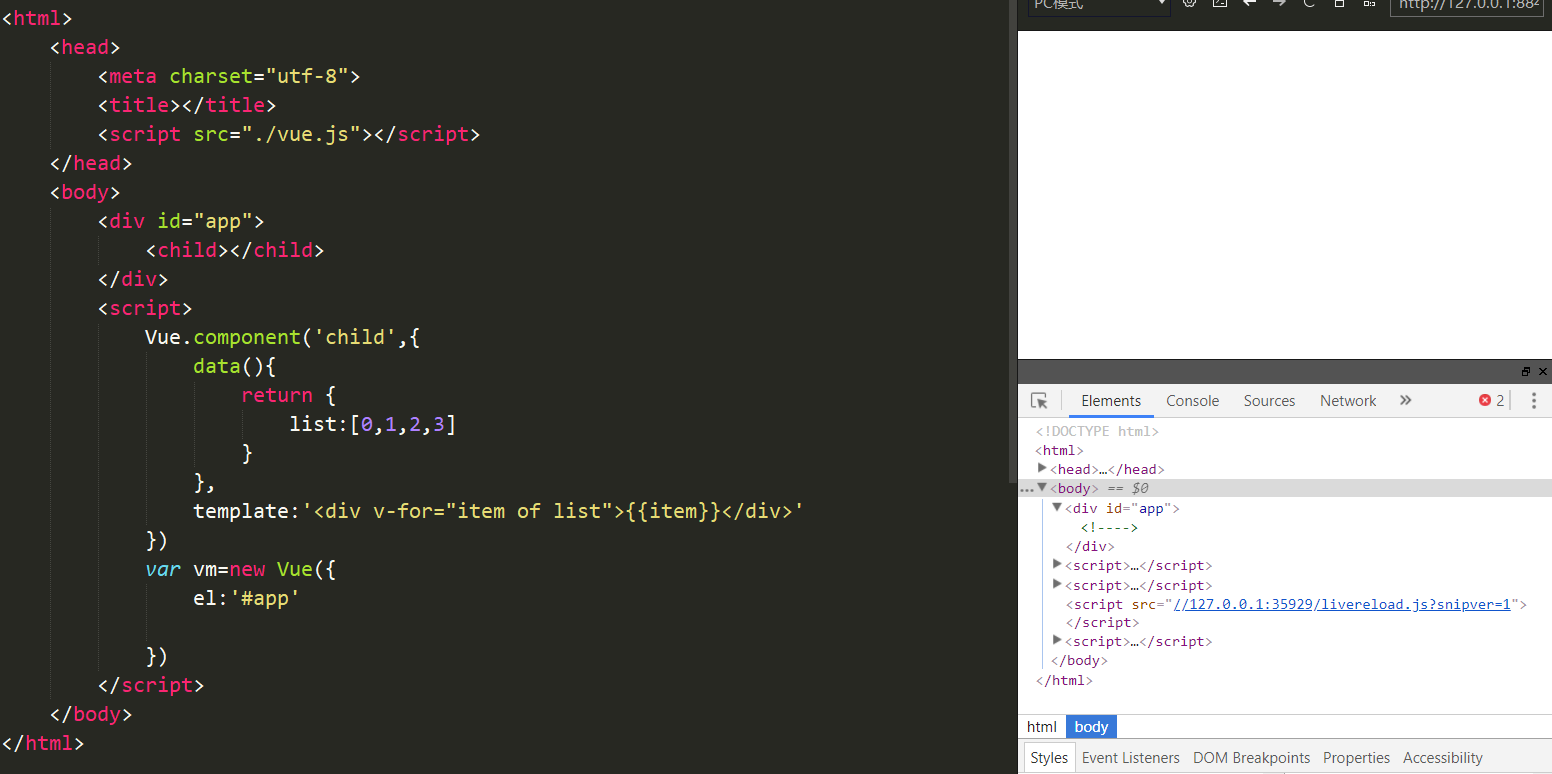Screen dimensions: 1552x774
Task: Collapse the body node in the DOM tree
Action: (1042, 488)
